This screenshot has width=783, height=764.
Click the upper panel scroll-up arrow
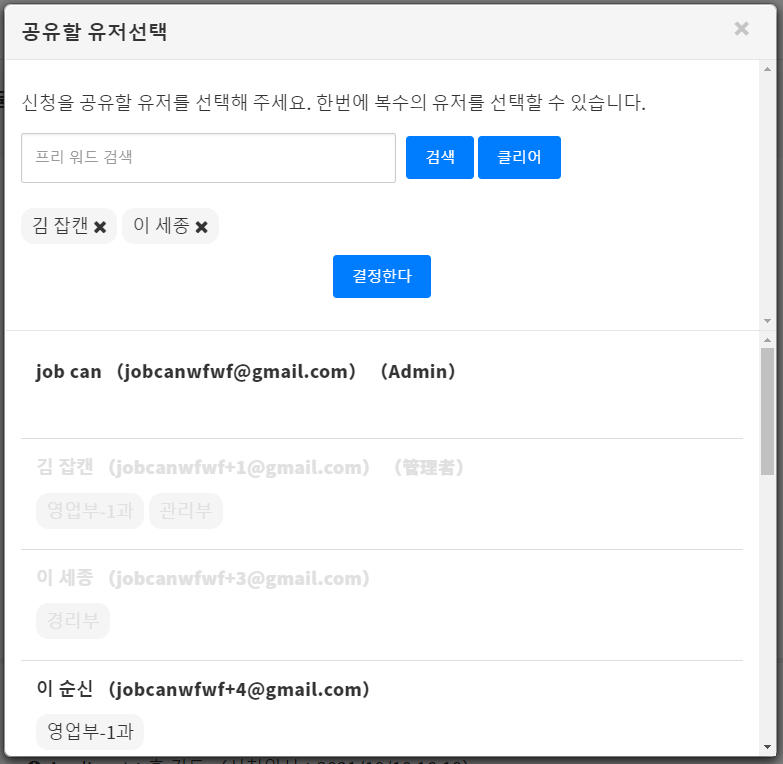coord(767,69)
